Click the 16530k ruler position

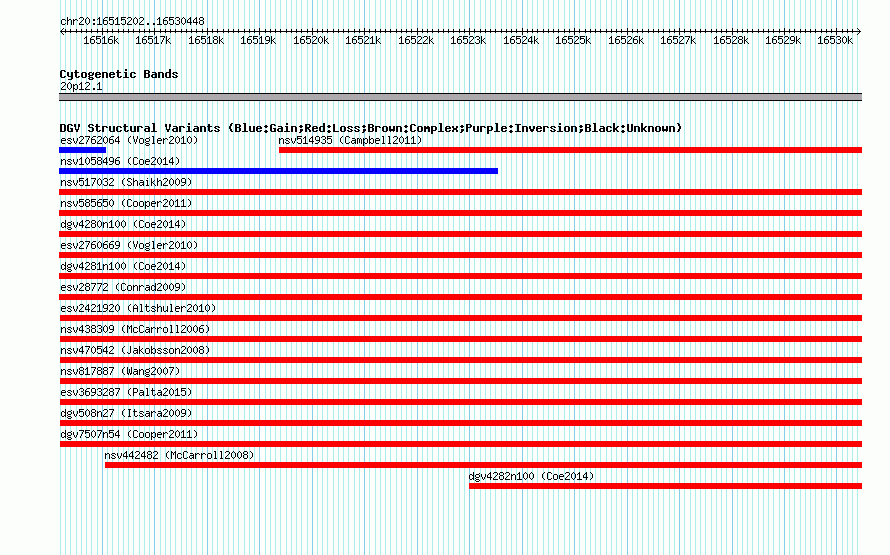pos(835,40)
